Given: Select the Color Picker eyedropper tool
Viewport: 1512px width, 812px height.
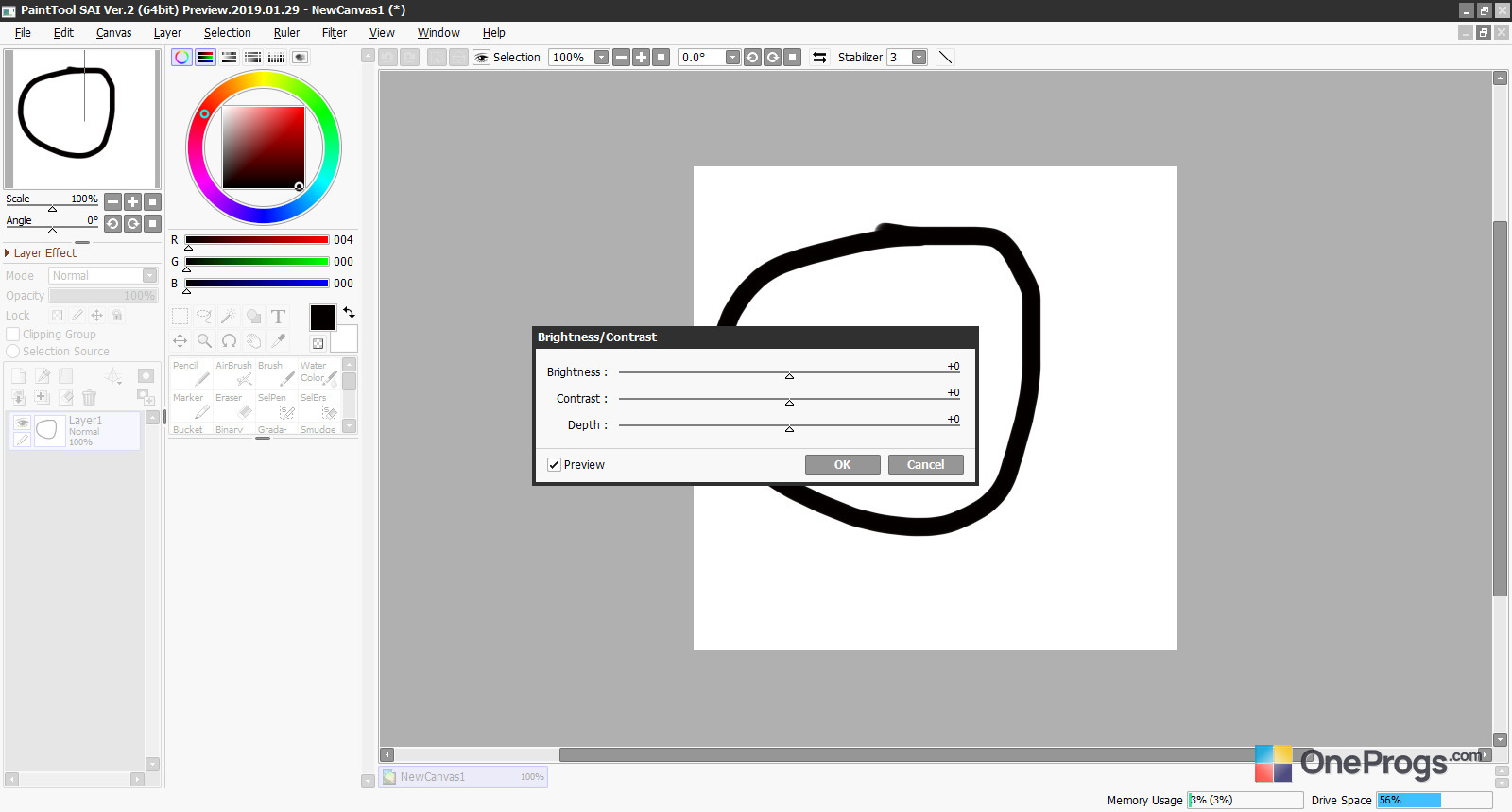Looking at the screenshot, I should [x=278, y=341].
